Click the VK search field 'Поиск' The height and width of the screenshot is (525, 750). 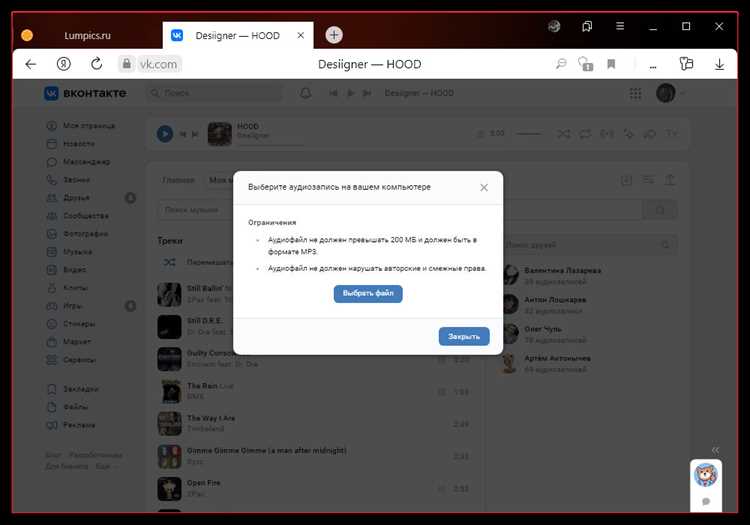tap(215, 93)
